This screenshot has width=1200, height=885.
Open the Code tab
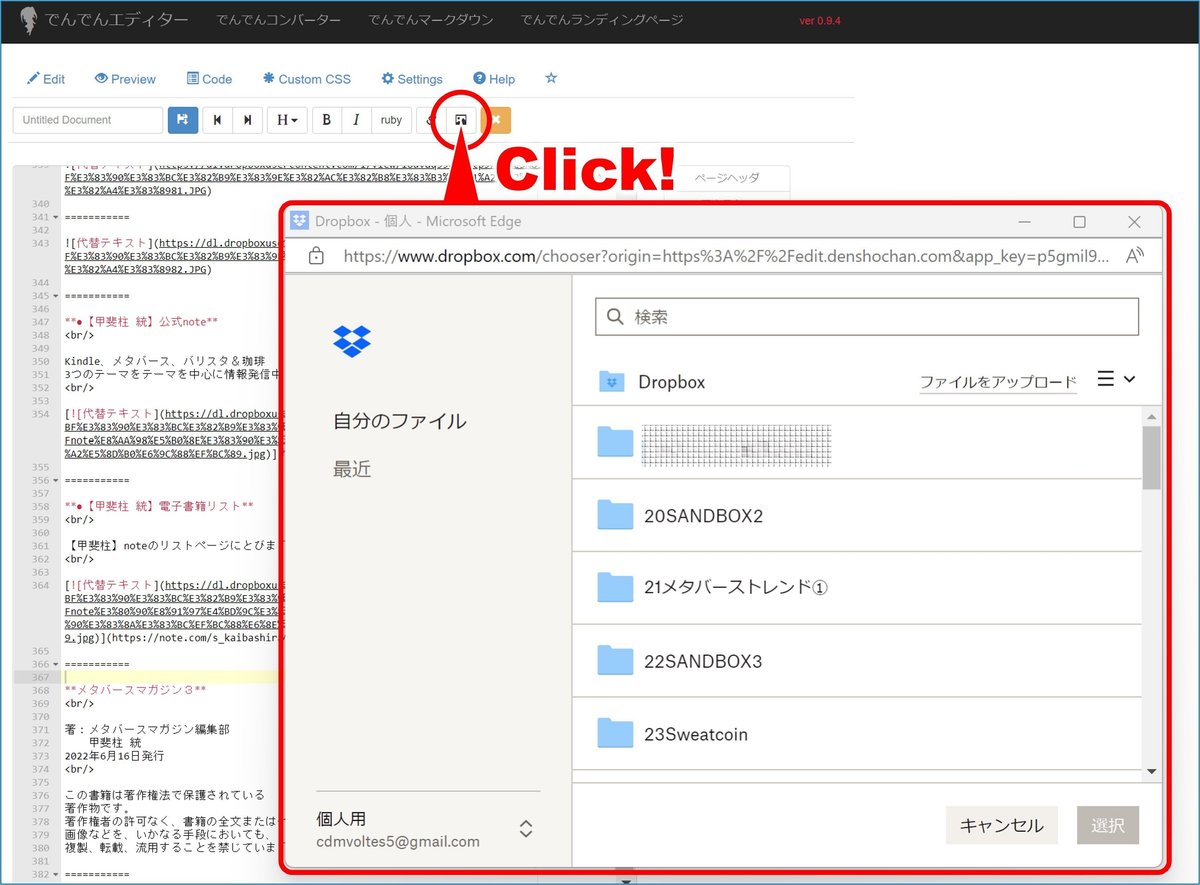[x=209, y=79]
